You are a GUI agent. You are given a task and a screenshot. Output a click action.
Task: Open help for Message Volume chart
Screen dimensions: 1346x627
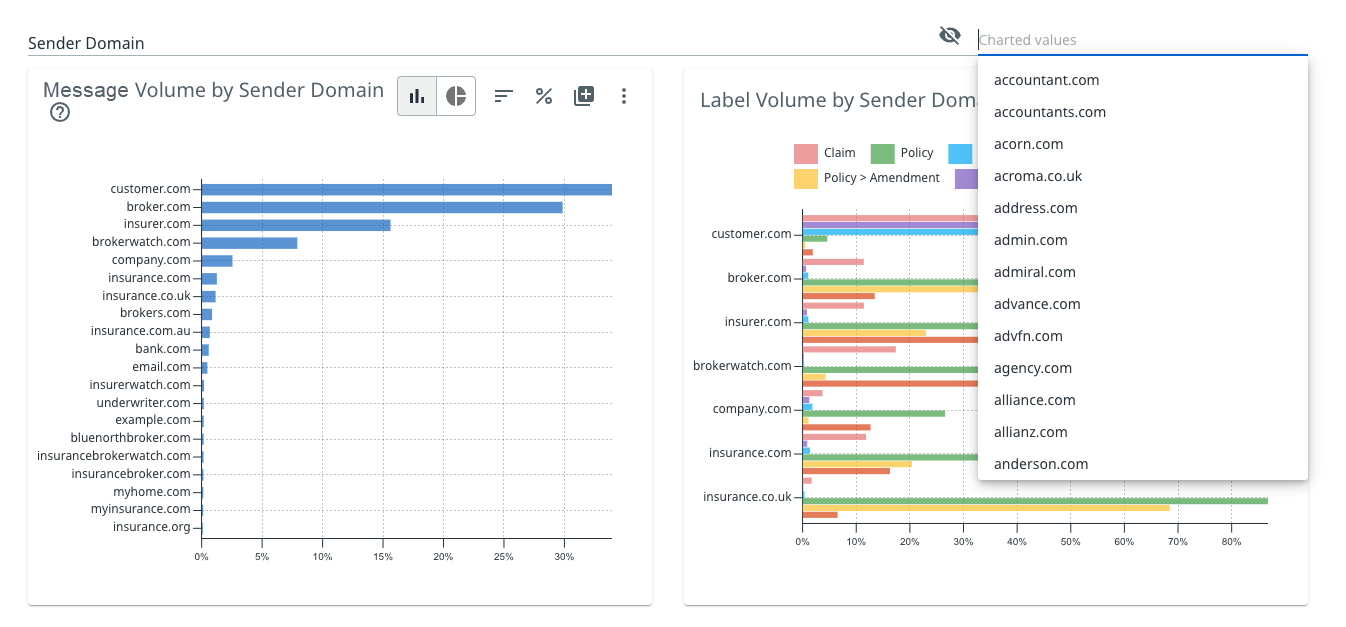point(60,113)
